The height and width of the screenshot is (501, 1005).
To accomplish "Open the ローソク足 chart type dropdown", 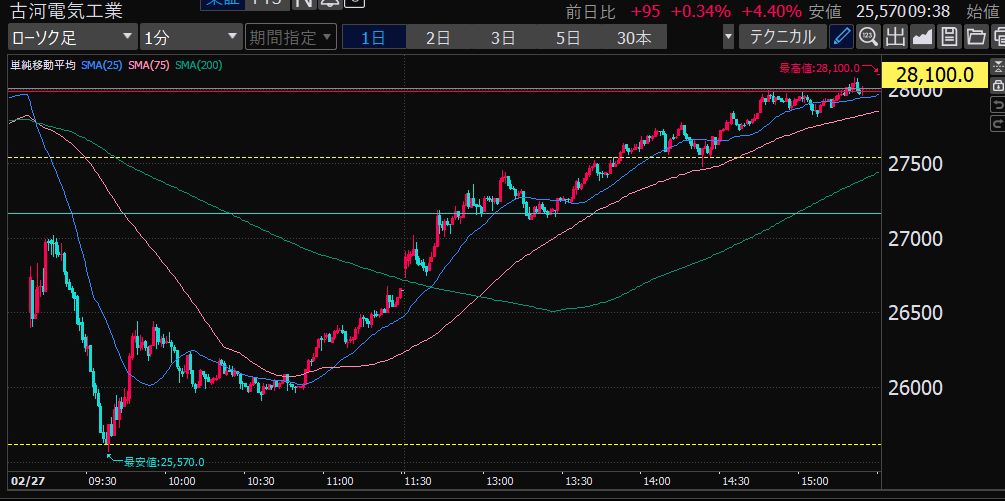I will pos(72,38).
